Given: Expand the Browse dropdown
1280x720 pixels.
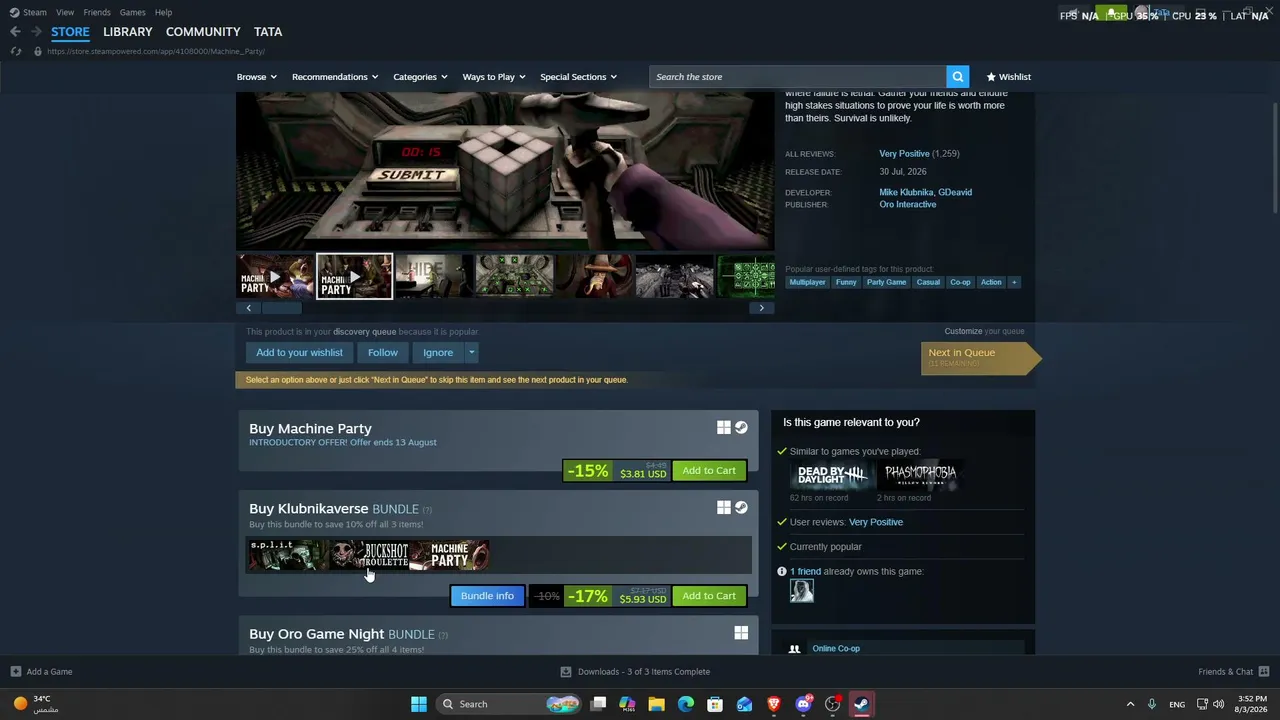Looking at the screenshot, I should (x=257, y=77).
